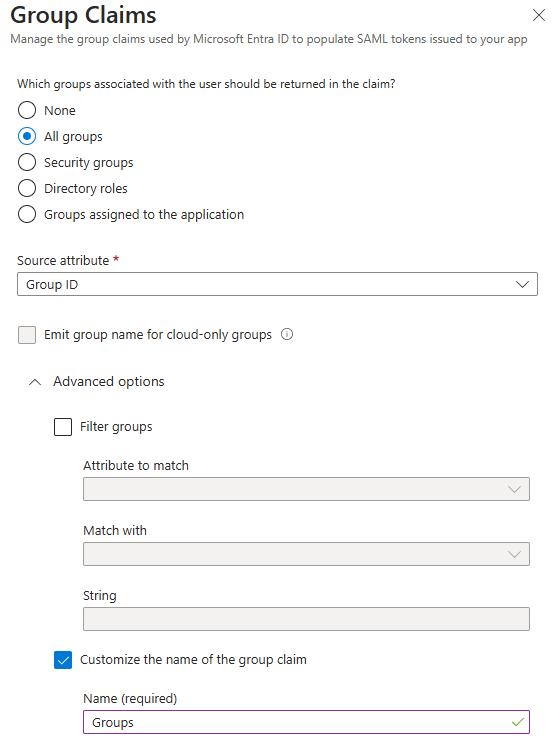Open the Match with dropdown
Image resolution: width=555 pixels, height=747 pixels.
coord(306,554)
